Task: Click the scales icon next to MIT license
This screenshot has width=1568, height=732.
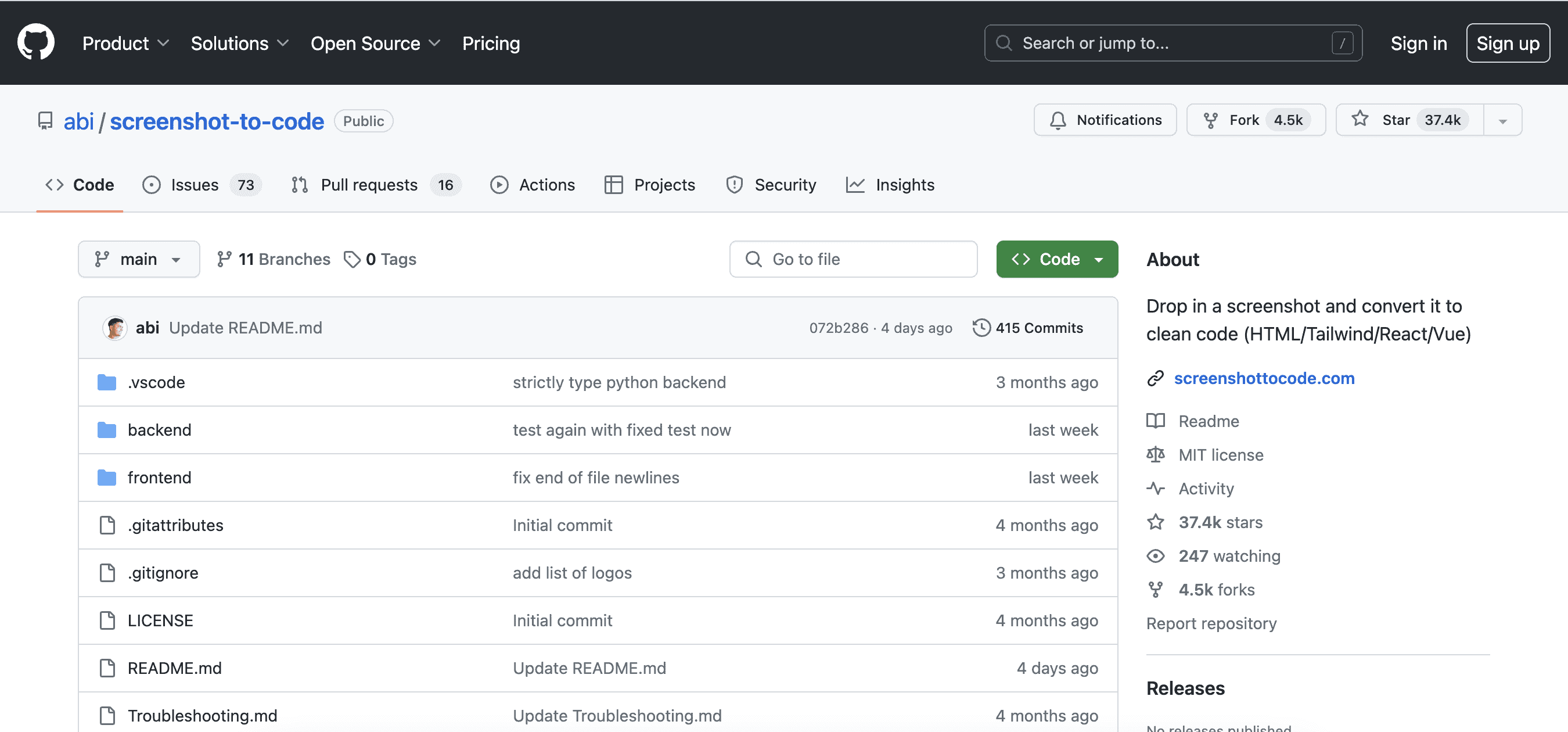Action: tap(1155, 455)
